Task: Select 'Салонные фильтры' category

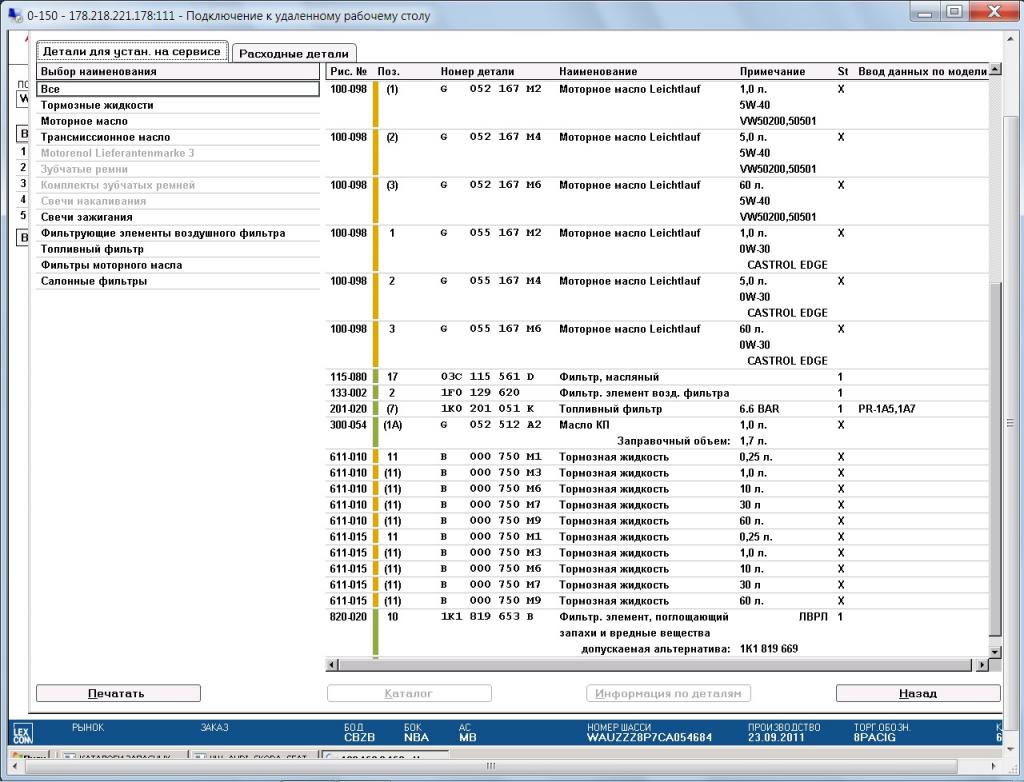Action: click(x=178, y=281)
